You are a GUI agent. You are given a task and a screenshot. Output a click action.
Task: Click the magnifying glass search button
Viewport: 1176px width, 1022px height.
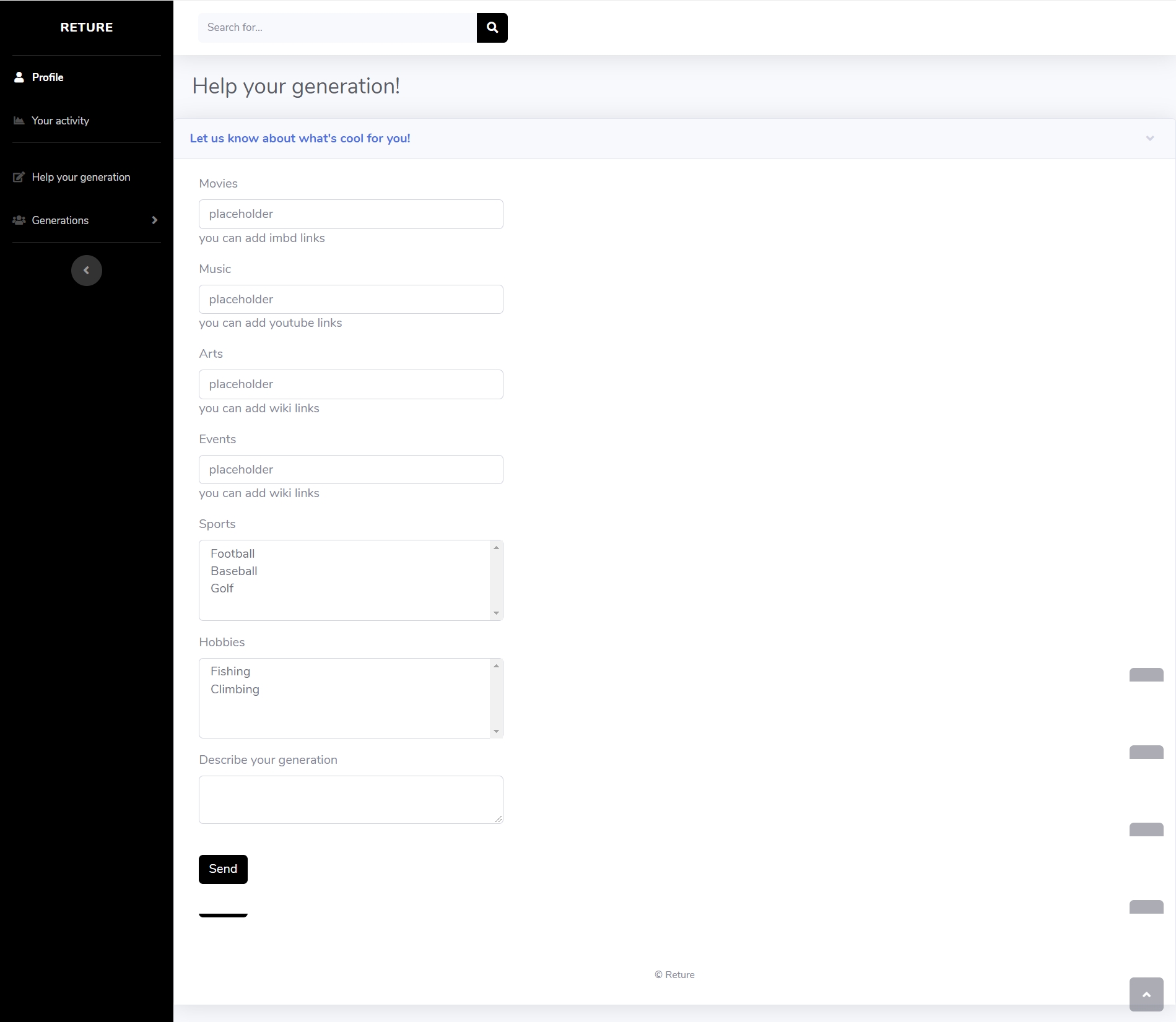pos(492,28)
